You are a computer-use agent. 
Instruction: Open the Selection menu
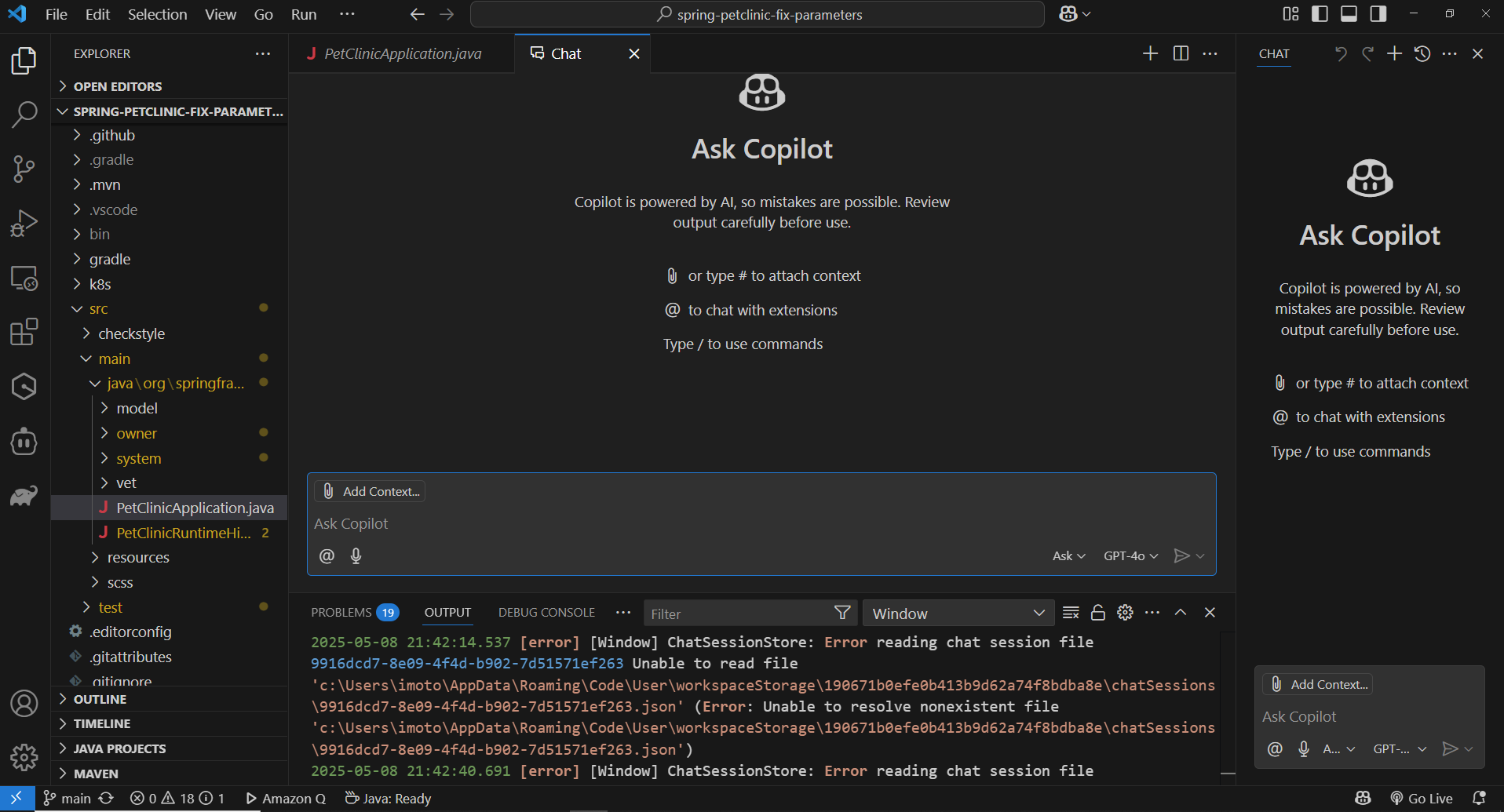click(158, 14)
